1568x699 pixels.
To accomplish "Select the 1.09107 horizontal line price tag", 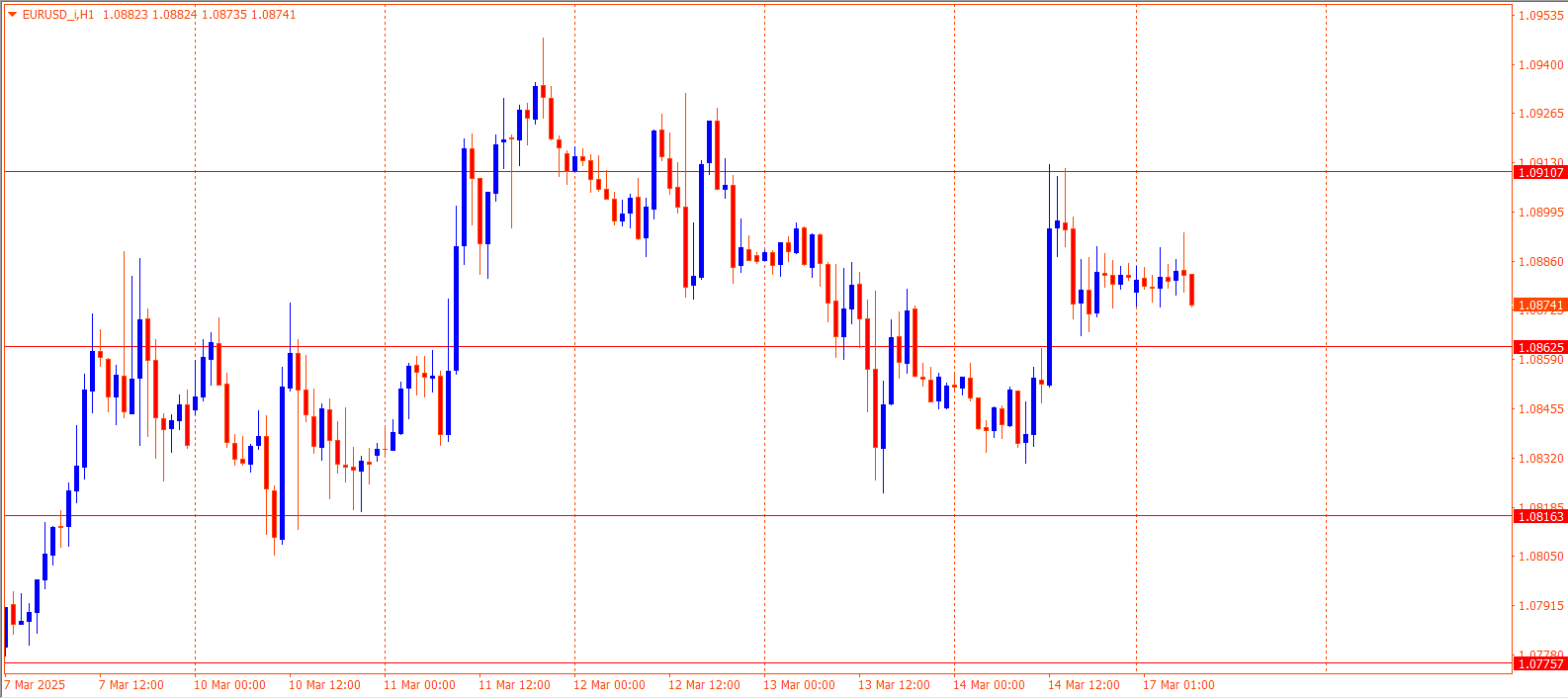I will click(x=1540, y=173).
